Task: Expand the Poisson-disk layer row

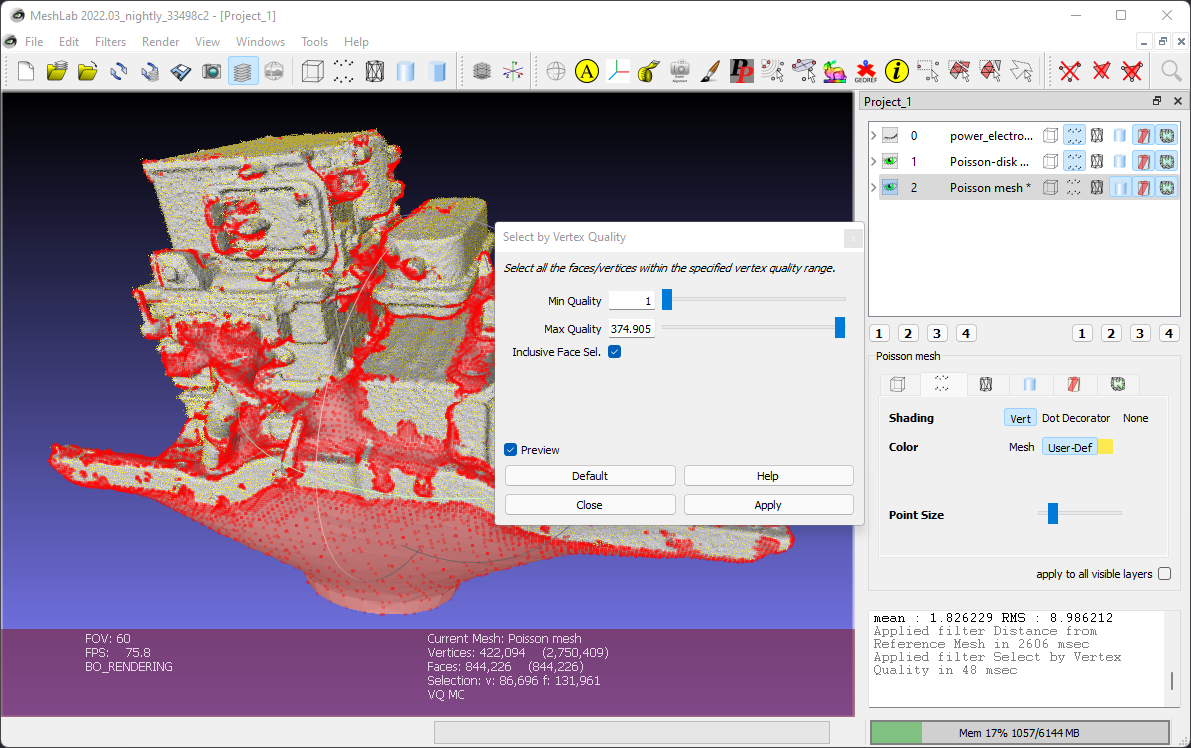Action: (x=874, y=162)
